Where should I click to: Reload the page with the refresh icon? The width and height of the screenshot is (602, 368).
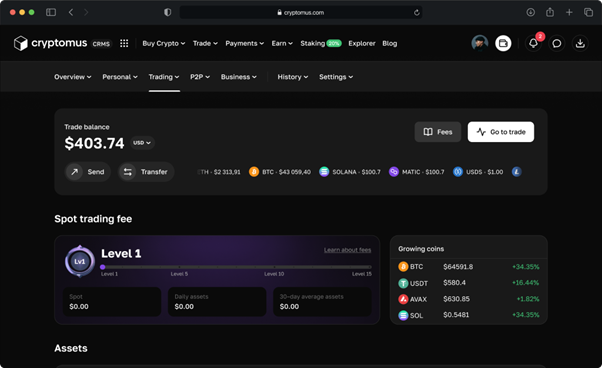point(417,13)
